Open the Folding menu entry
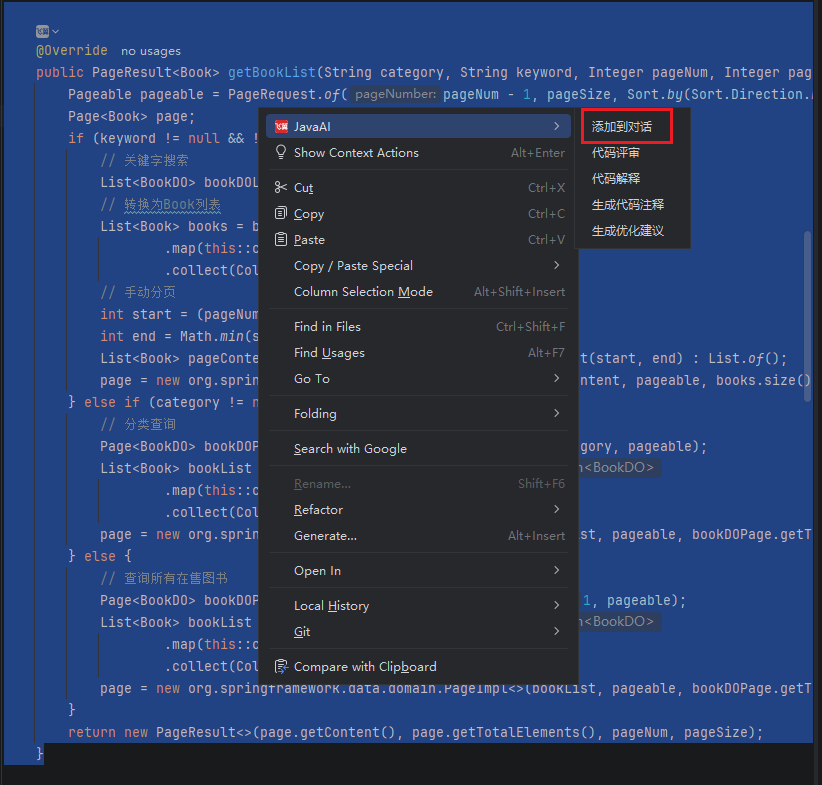Viewport: 822px width, 785px height. [x=418, y=414]
